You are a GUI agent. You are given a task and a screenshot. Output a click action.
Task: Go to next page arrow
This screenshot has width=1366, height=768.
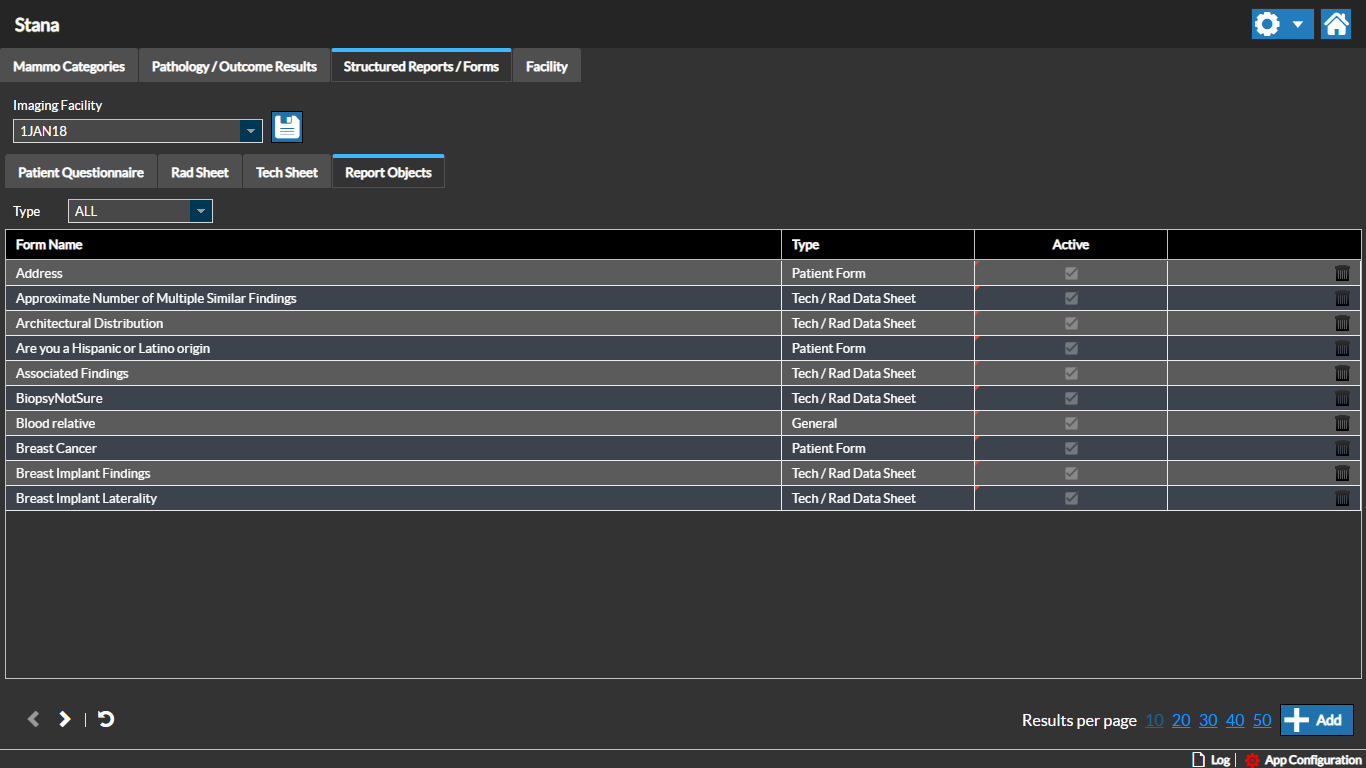[x=65, y=719]
